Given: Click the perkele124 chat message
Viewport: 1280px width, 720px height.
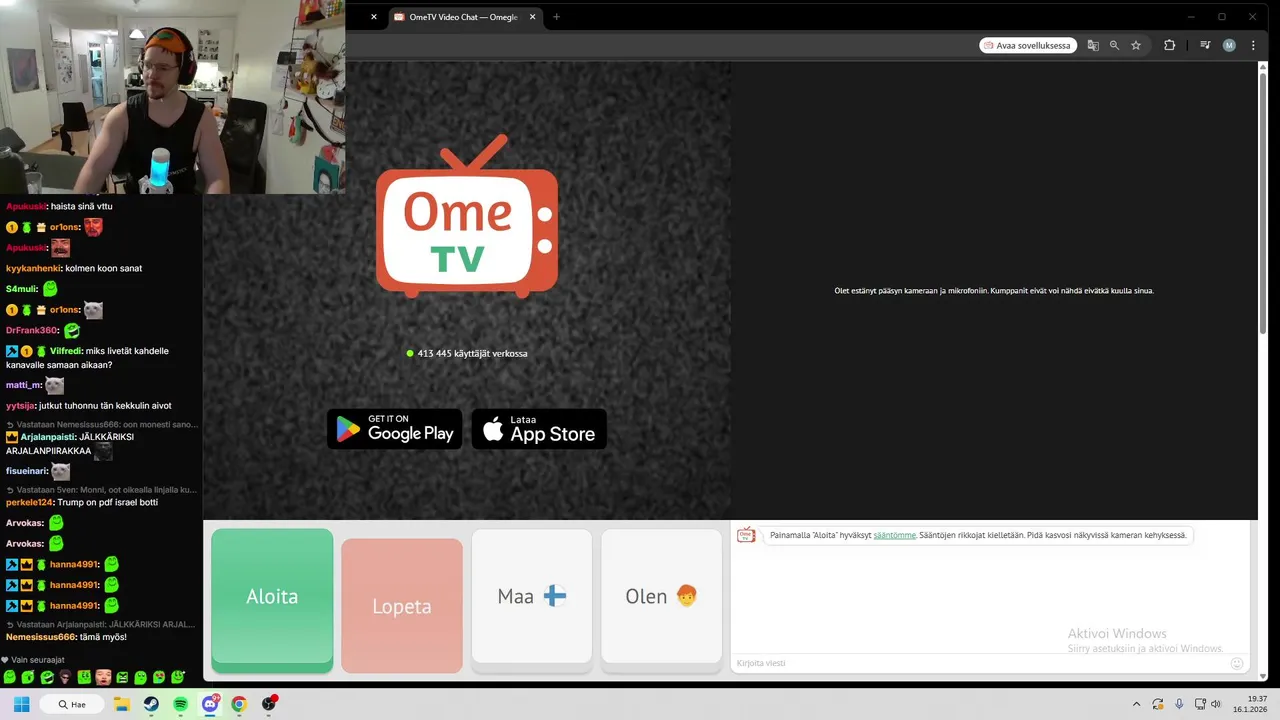Looking at the screenshot, I should (x=82, y=502).
